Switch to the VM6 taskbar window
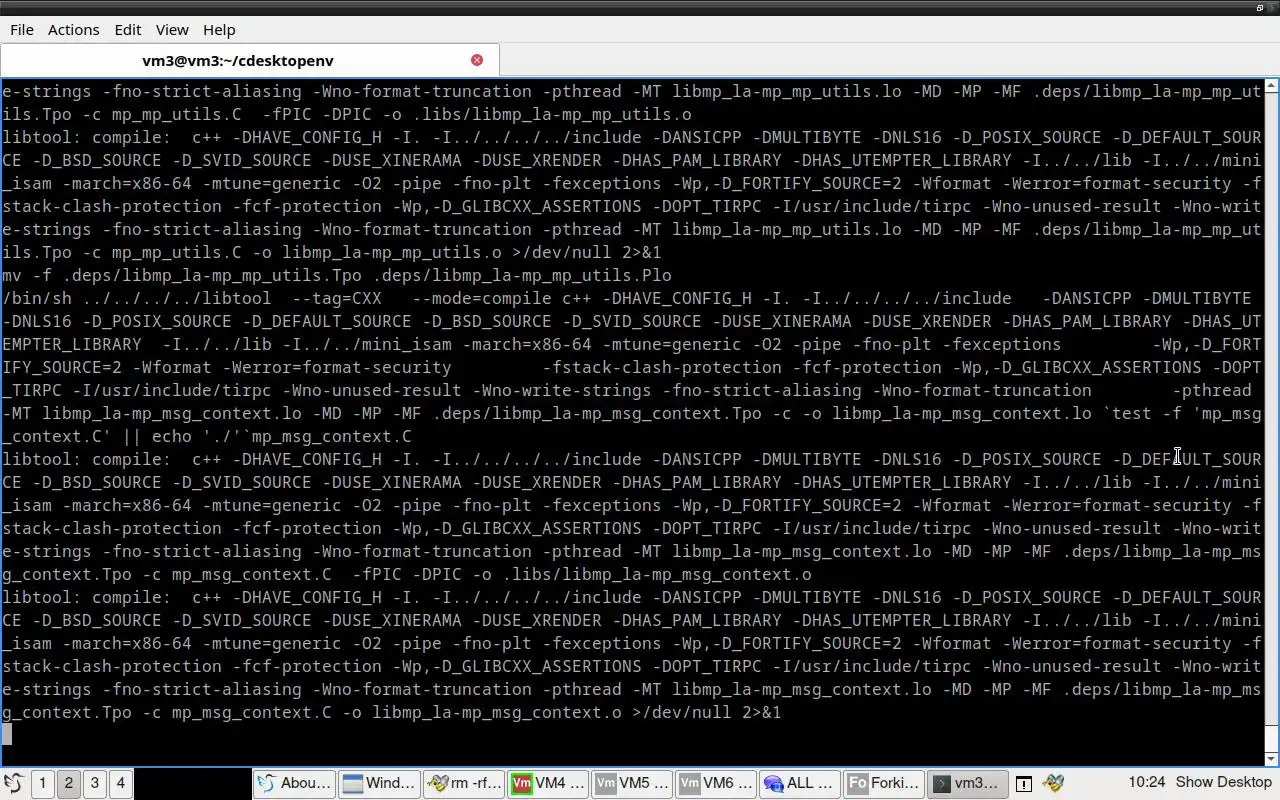The width and height of the screenshot is (1280, 800). pos(716,783)
